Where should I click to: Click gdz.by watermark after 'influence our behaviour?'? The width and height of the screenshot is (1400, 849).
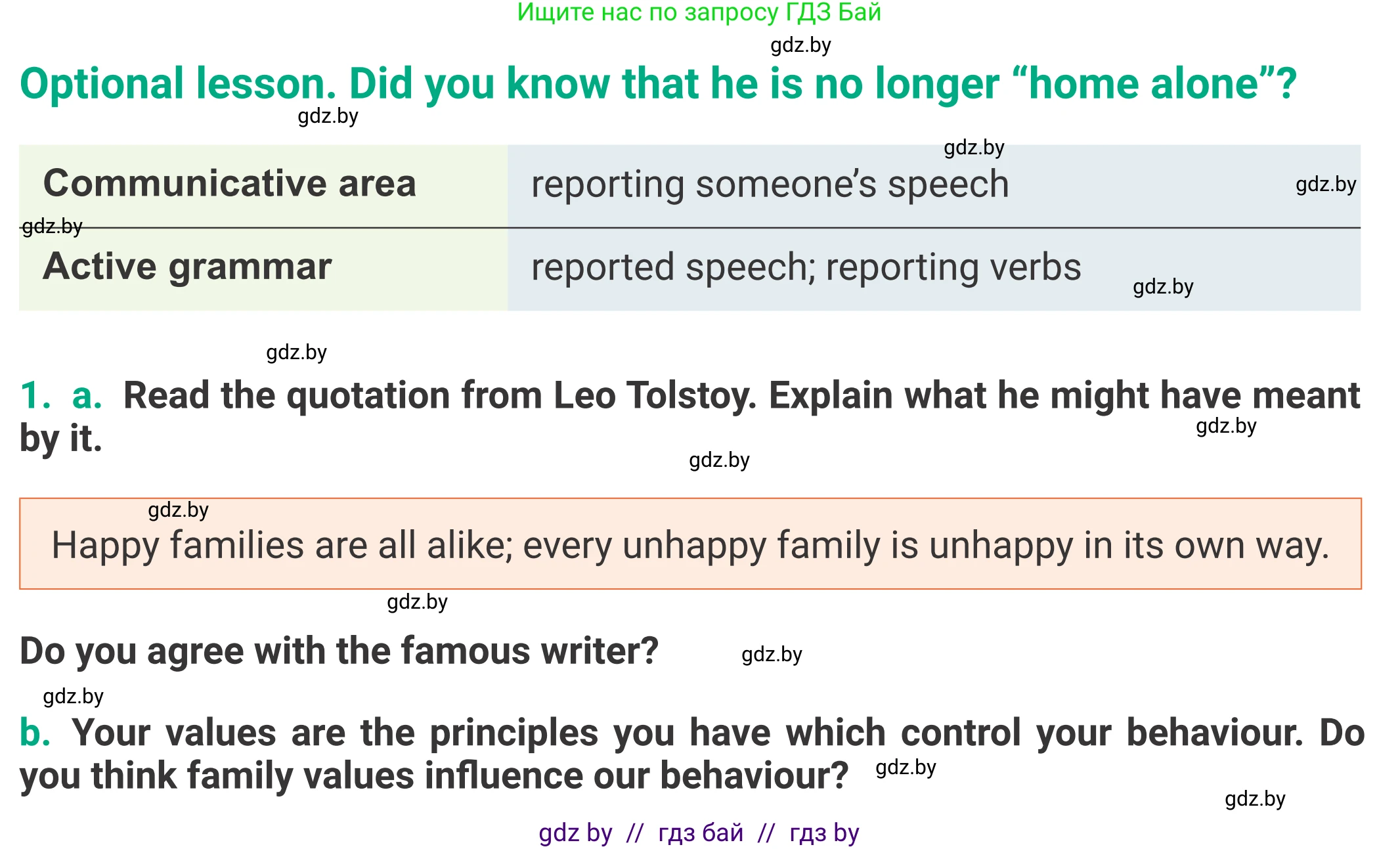pyautogui.click(x=906, y=767)
